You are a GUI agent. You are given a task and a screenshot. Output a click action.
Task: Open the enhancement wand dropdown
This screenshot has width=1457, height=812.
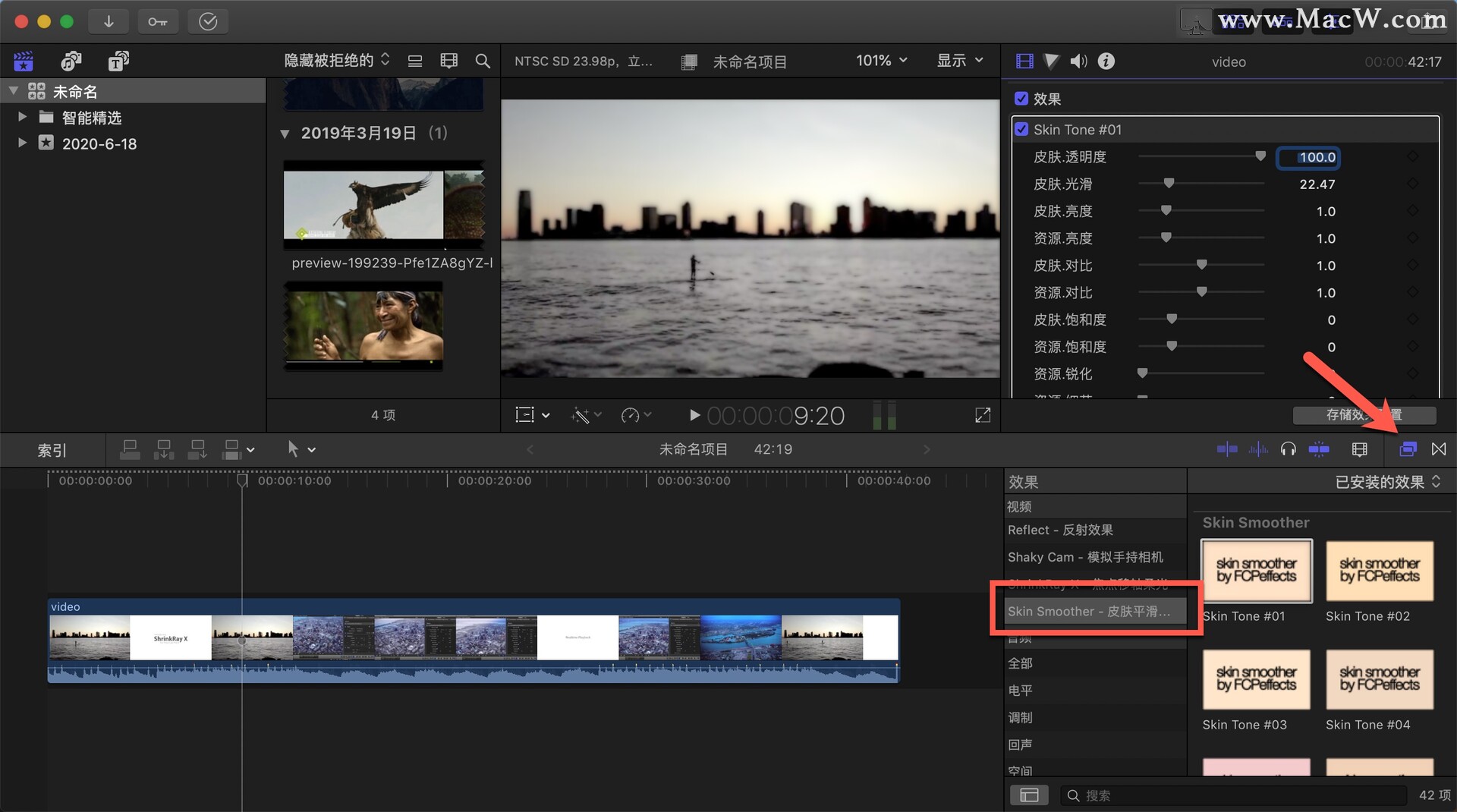point(587,415)
